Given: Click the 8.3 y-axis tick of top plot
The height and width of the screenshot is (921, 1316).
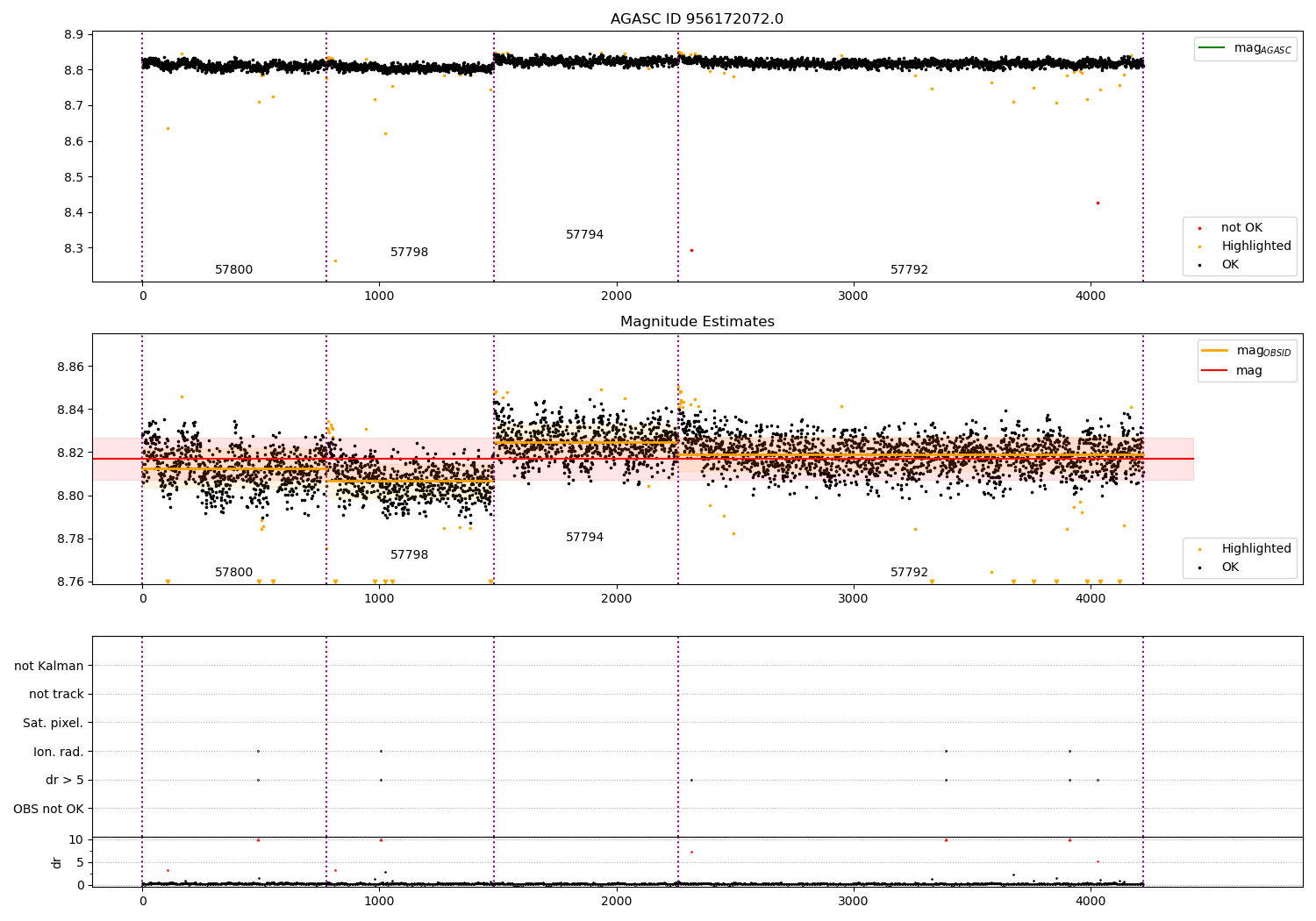Looking at the screenshot, I should coord(74,248).
